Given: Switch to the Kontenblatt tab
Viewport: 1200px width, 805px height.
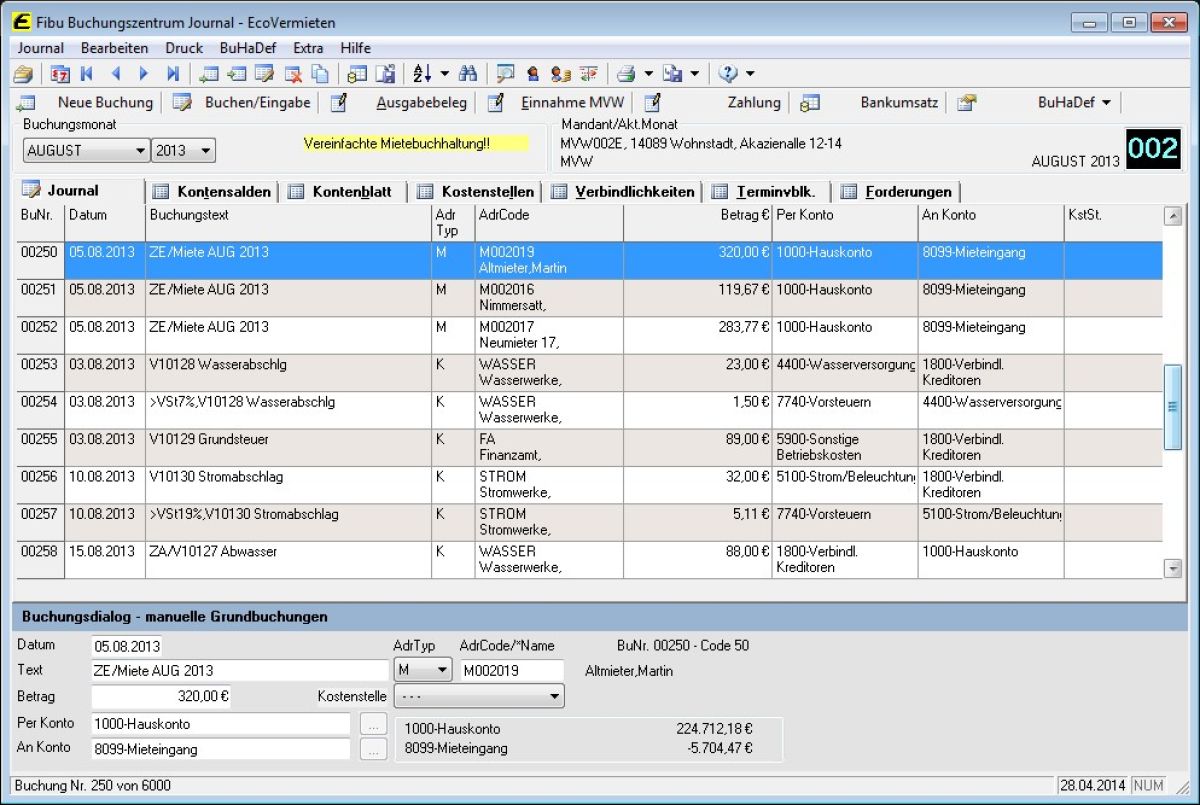Looking at the screenshot, I should (342, 192).
